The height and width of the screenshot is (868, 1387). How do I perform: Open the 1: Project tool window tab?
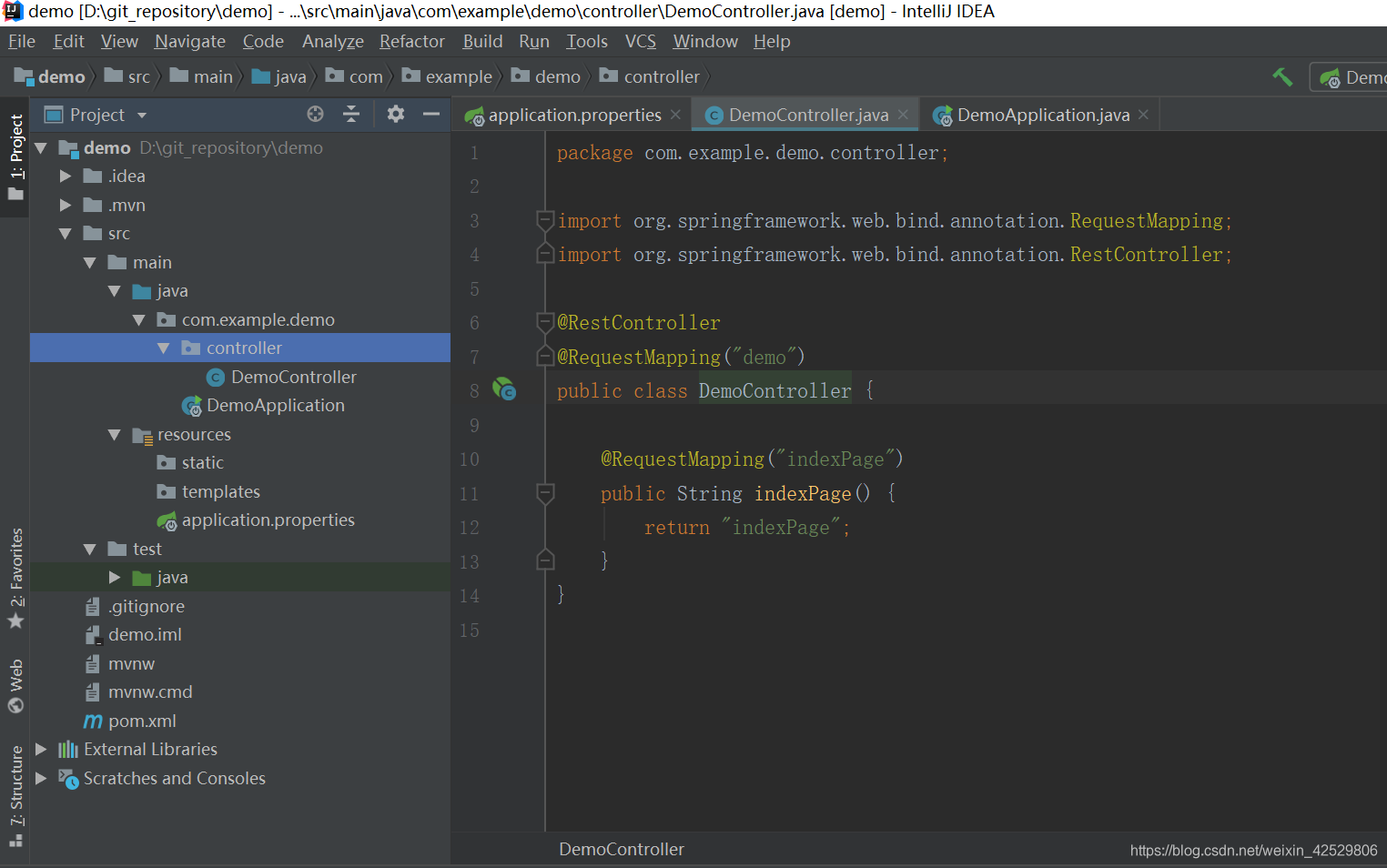(15, 157)
